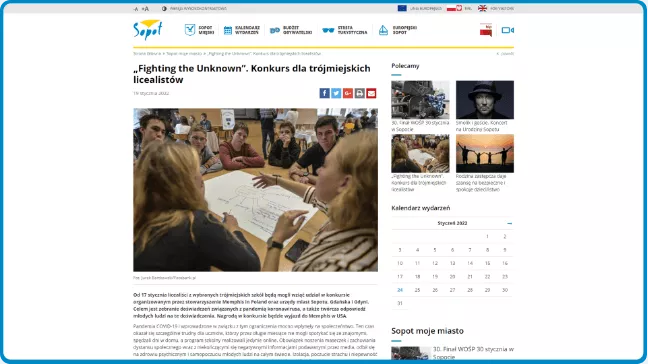Click the Kalendarz wydarzeń section heading
This screenshot has height=364, width=648.
[x=421, y=208]
